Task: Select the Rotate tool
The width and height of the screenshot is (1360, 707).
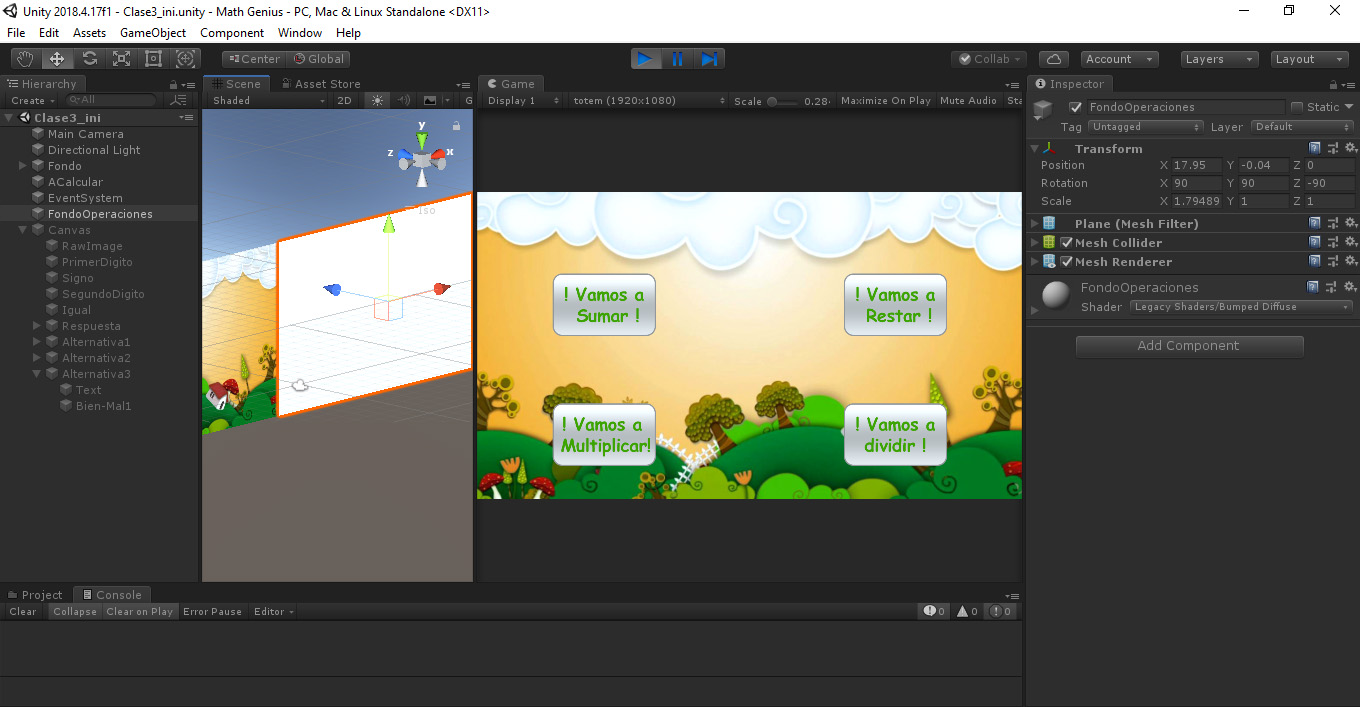Action: 89,59
